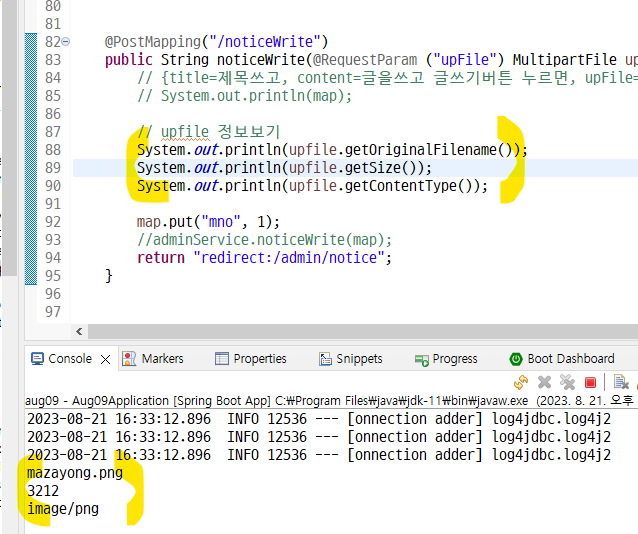Click Remove All Terminated Launches double-X icon

[567, 382]
